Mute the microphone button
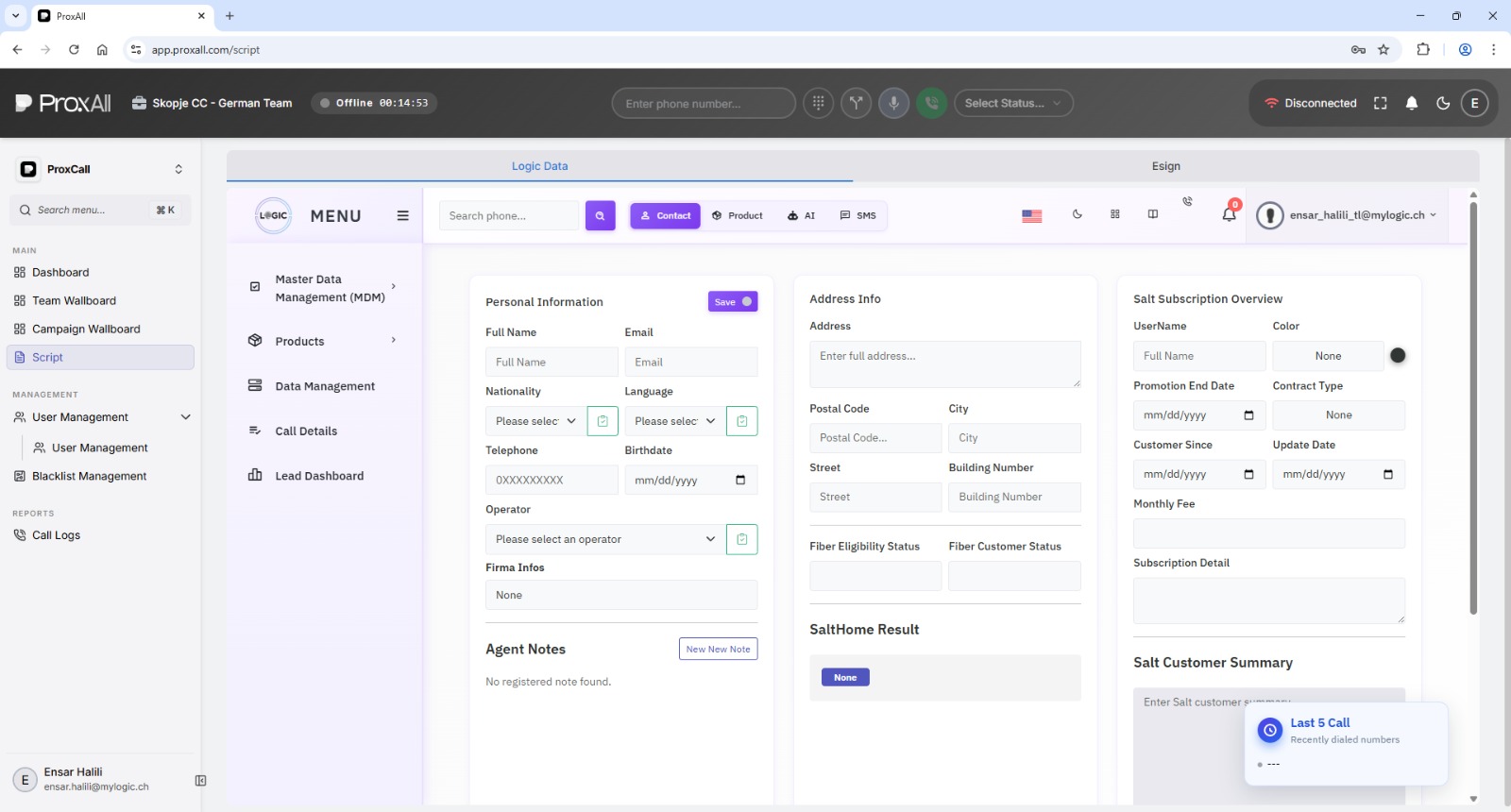The height and width of the screenshot is (812, 1511). click(x=894, y=103)
